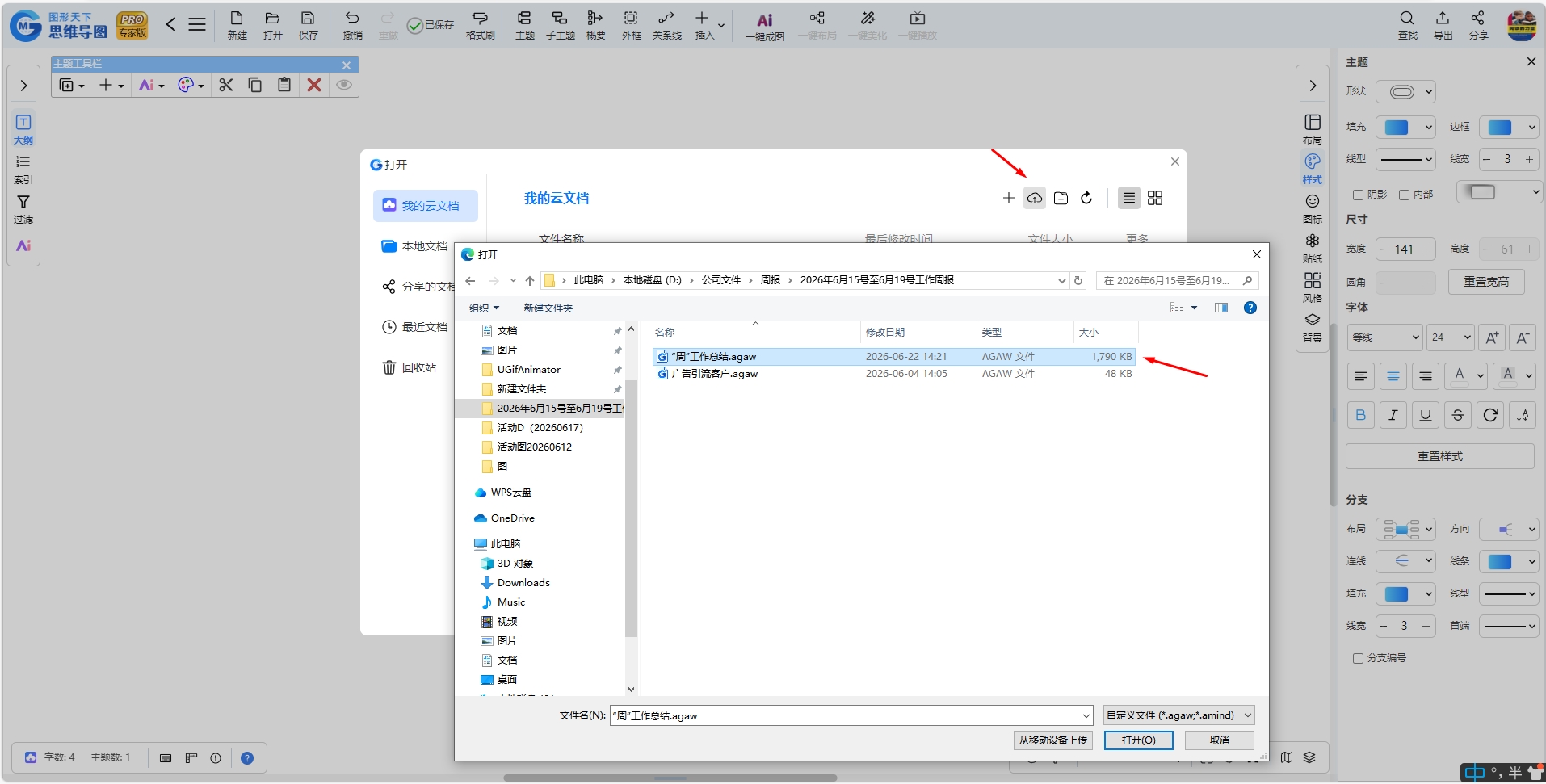Click the 重置样式 reset style button

tap(1440, 456)
